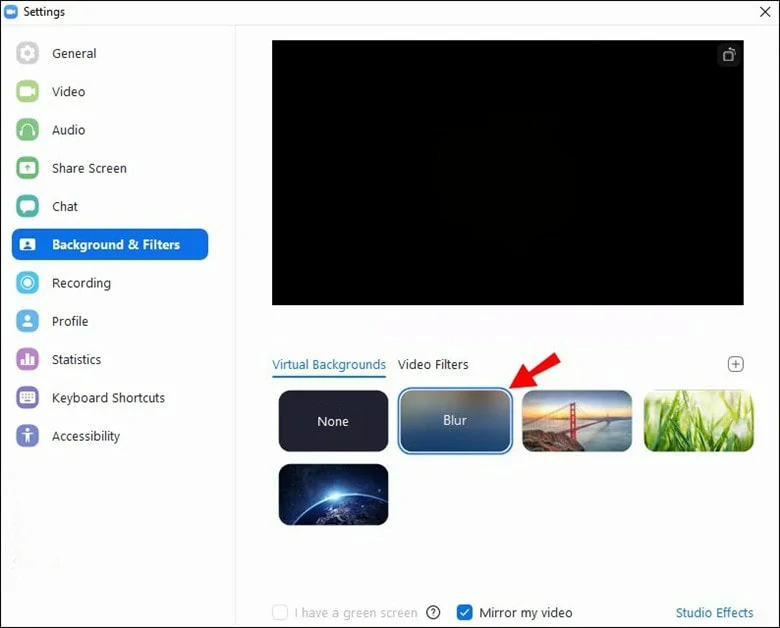The image size is (780, 628).
Task: Click the Statistics bar chart icon
Action: pyautogui.click(x=27, y=359)
